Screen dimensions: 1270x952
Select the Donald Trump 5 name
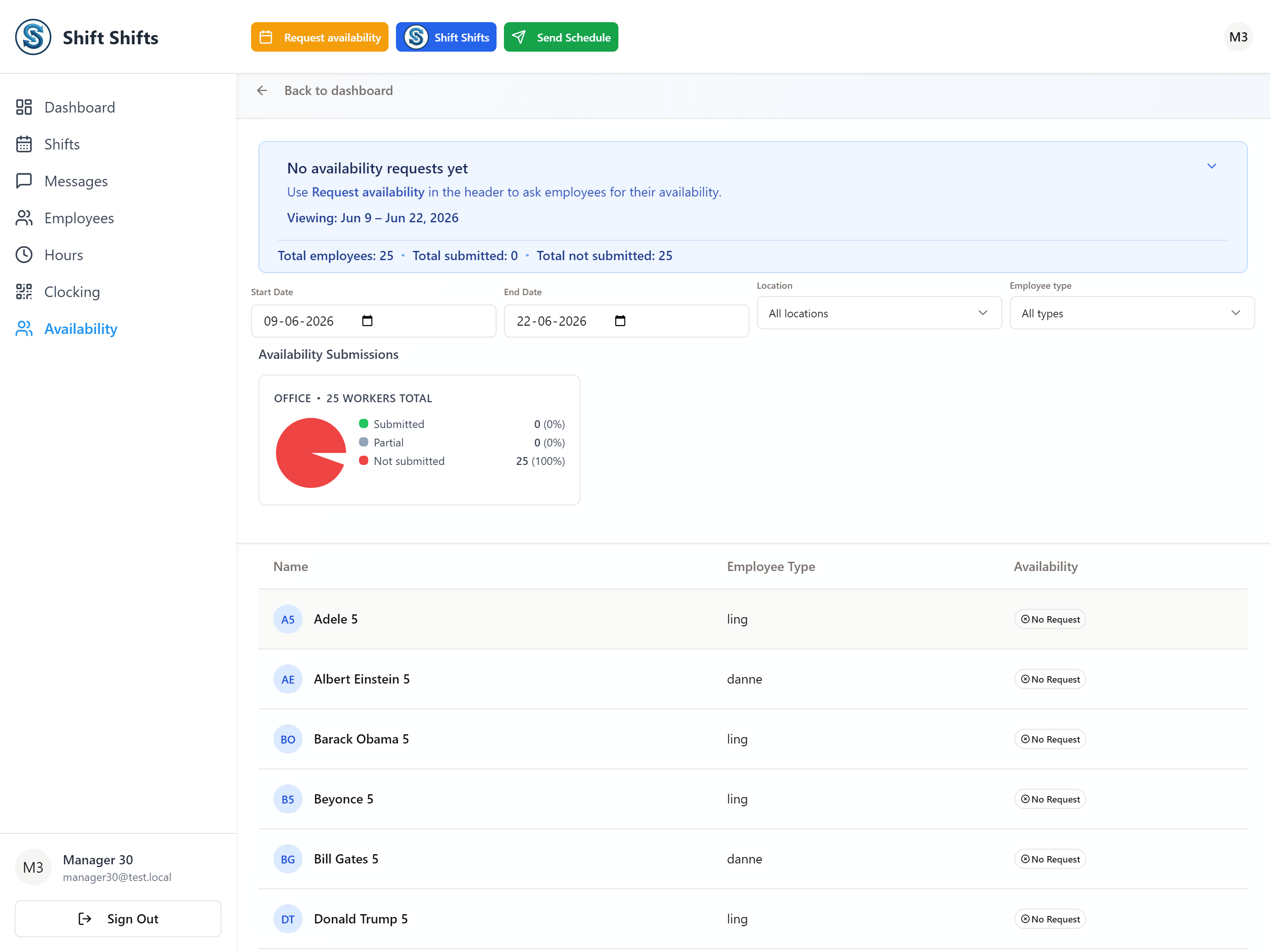click(360, 919)
